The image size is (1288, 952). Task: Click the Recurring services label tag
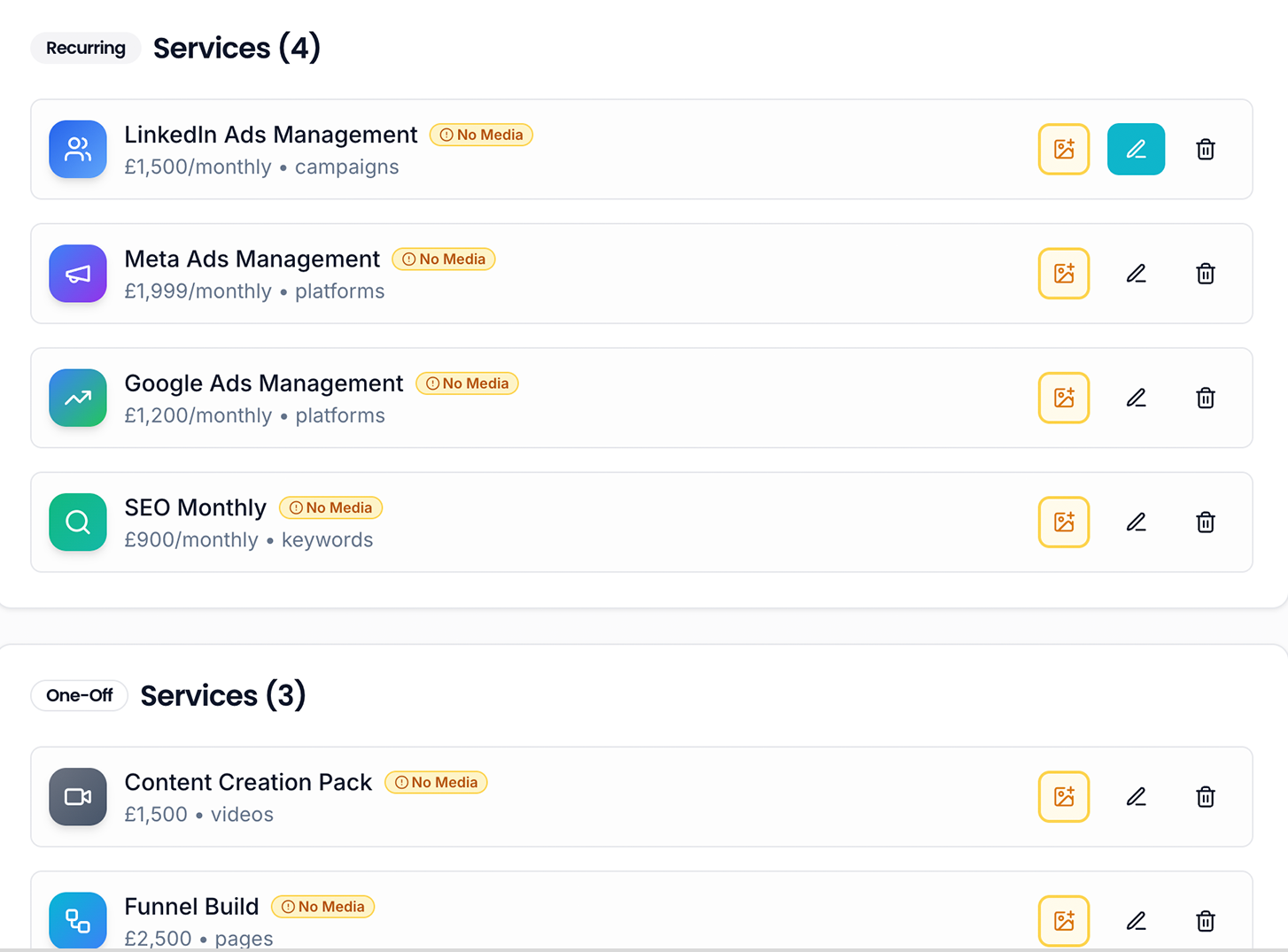[86, 48]
